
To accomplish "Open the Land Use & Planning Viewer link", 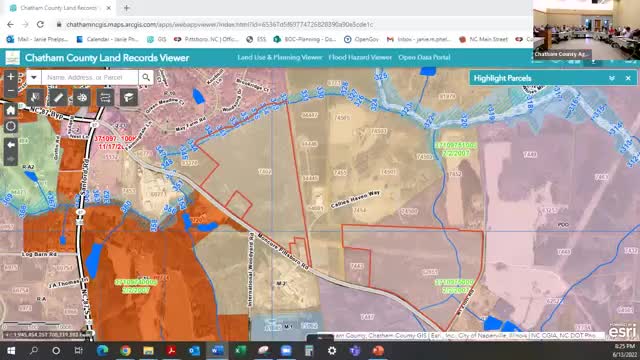I will [x=280, y=58].
